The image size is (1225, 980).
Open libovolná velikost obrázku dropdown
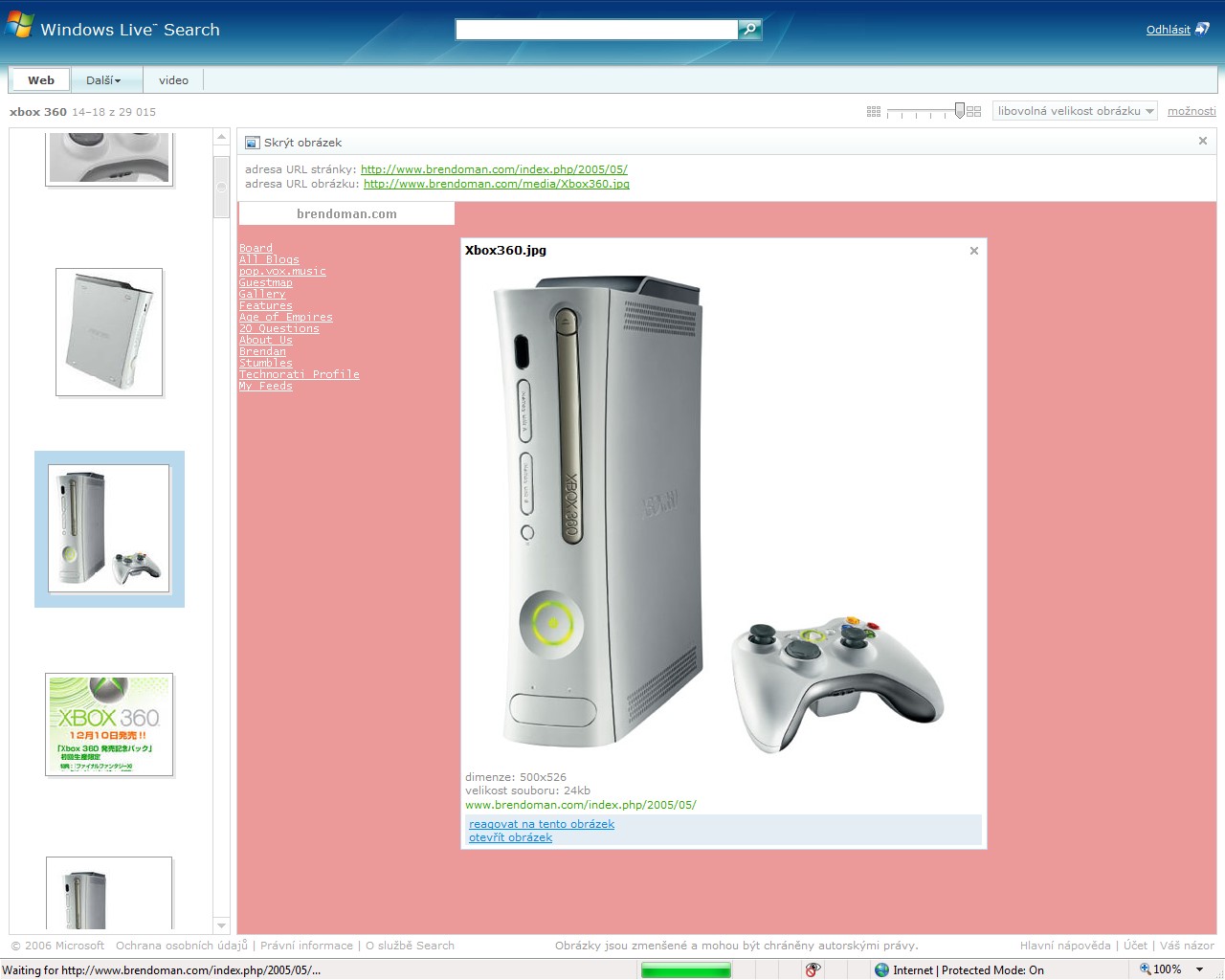point(1075,111)
